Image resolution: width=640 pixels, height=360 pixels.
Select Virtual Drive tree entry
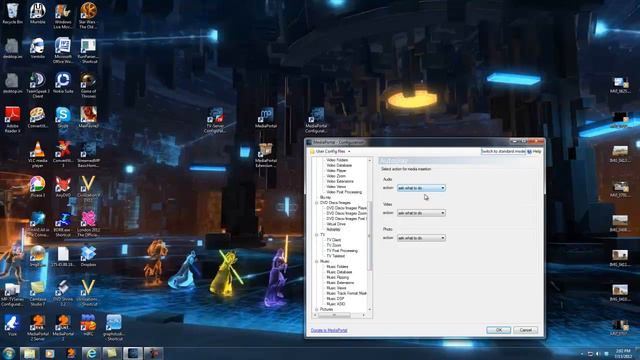coord(336,224)
